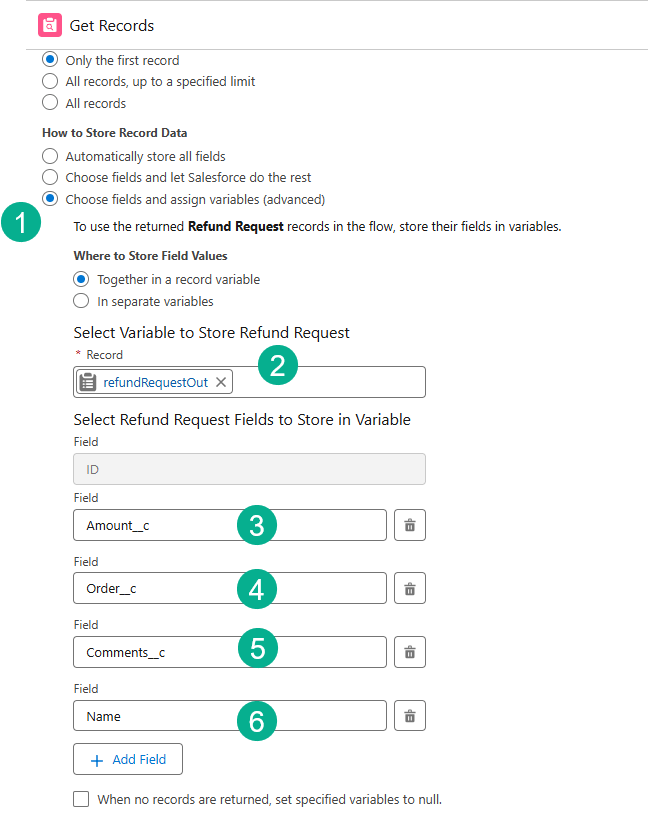The height and width of the screenshot is (813, 648).
Task: Remove refundRequestOut from Record field
Action: (221, 382)
